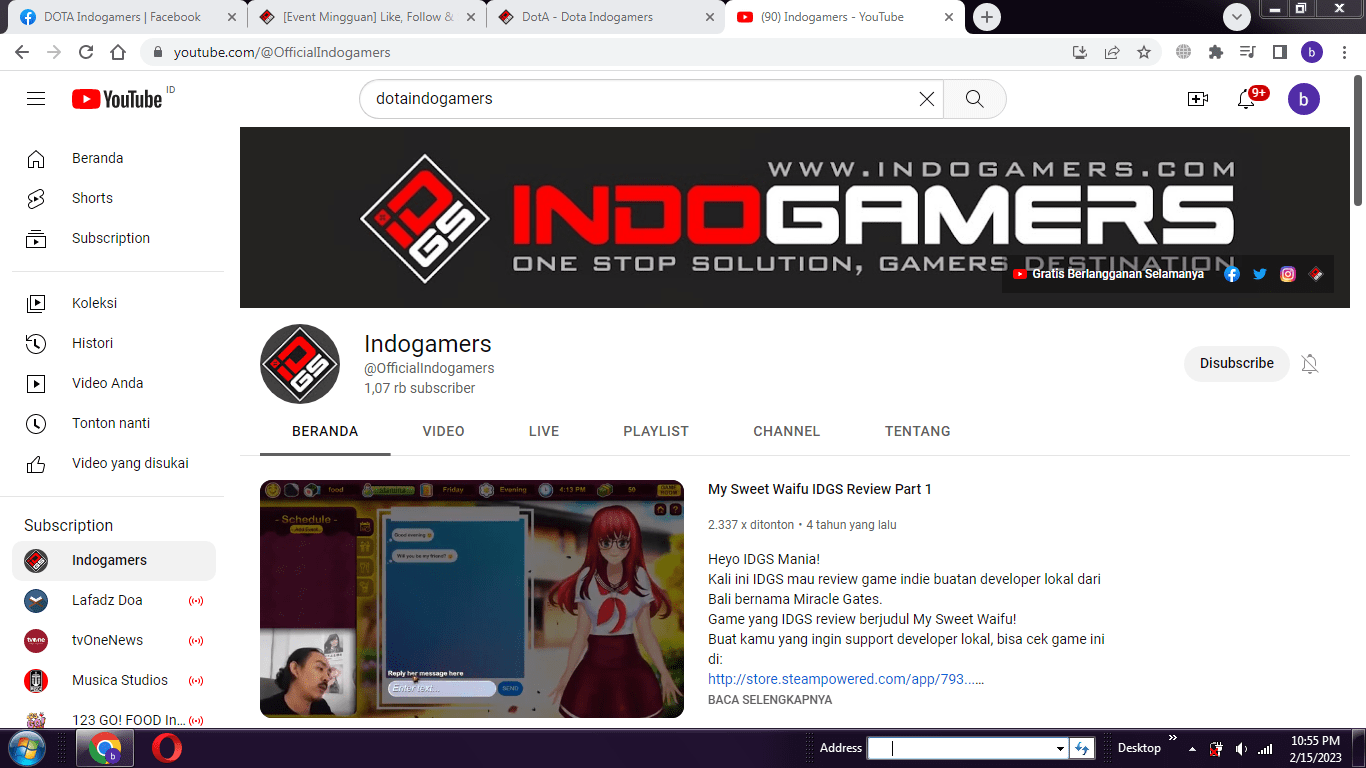This screenshot has height=768, width=1366.
Task: Switch to the VIDEO channel tab
Action: pyautogui.click(x=443, y=431)
